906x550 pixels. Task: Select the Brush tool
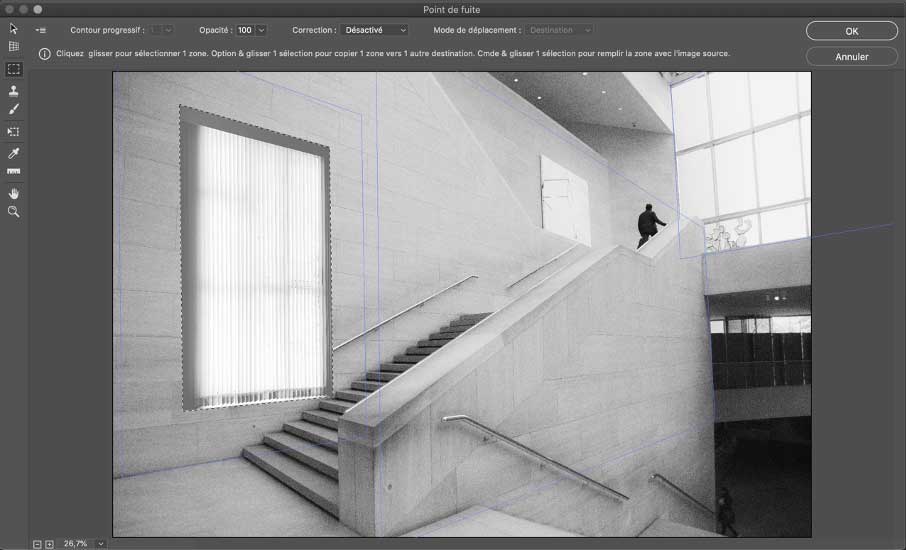pos(13,109)
